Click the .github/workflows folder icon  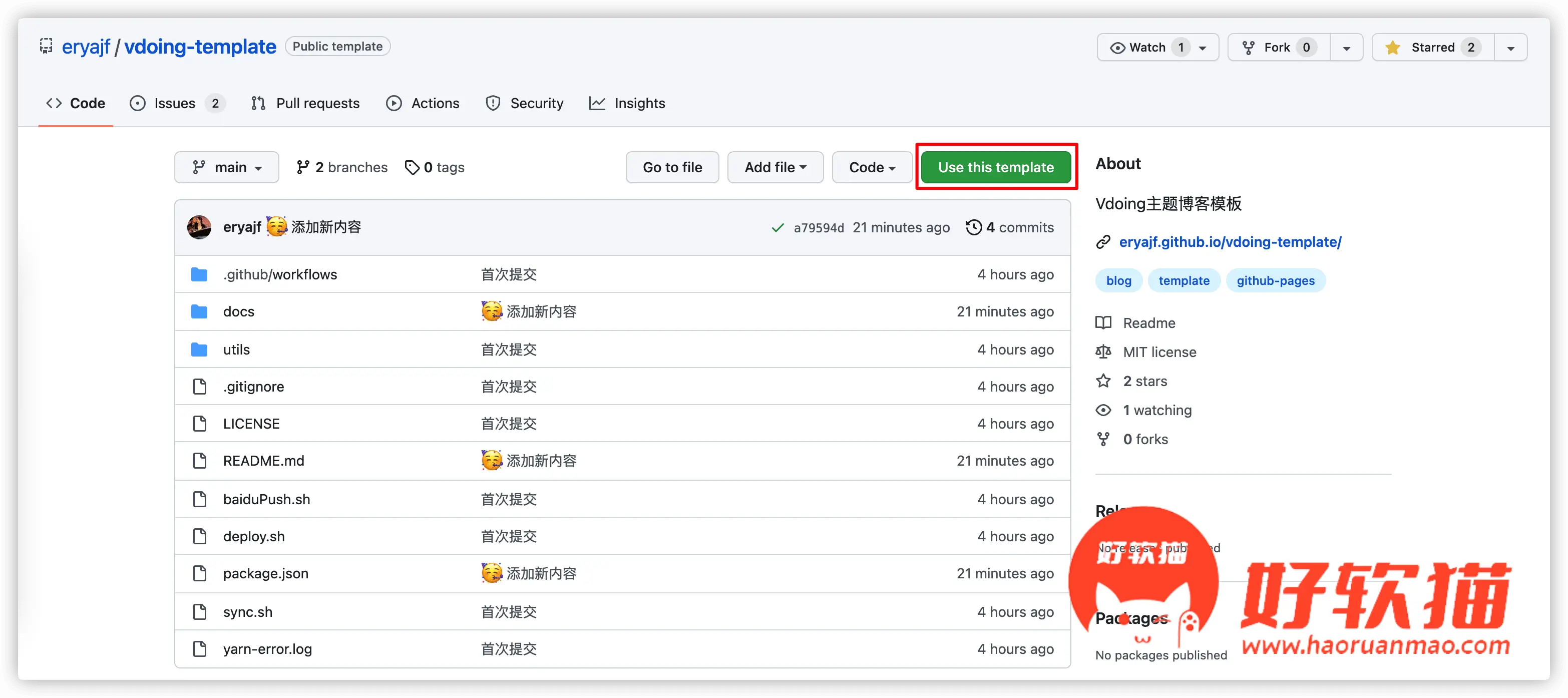[x=199, y=274]
